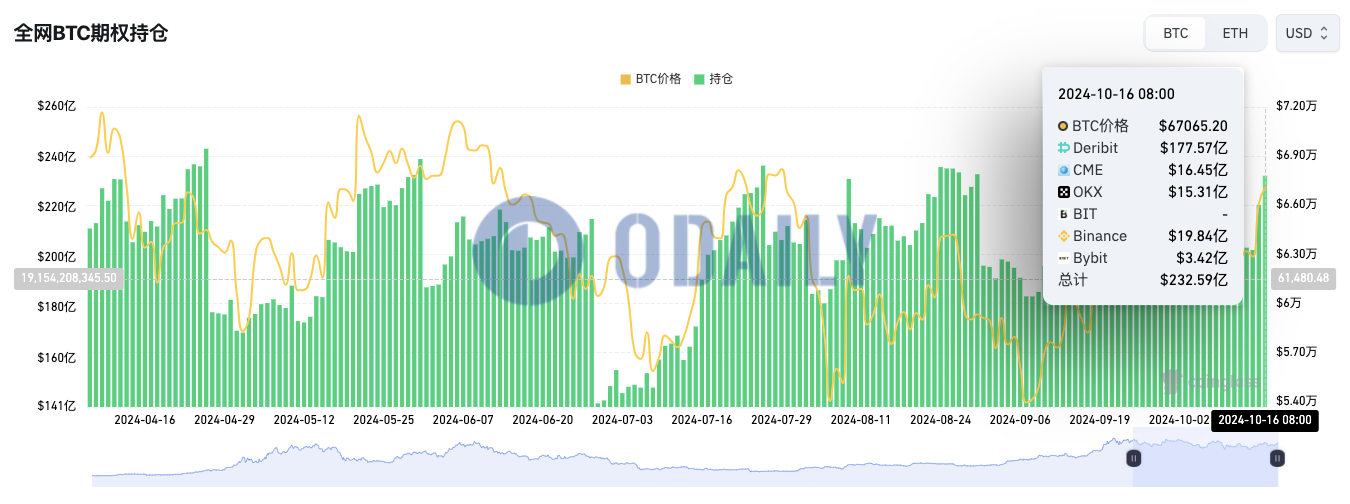Click the y-axis label $260亿
1350x504 pixels.
pos(57,106)
